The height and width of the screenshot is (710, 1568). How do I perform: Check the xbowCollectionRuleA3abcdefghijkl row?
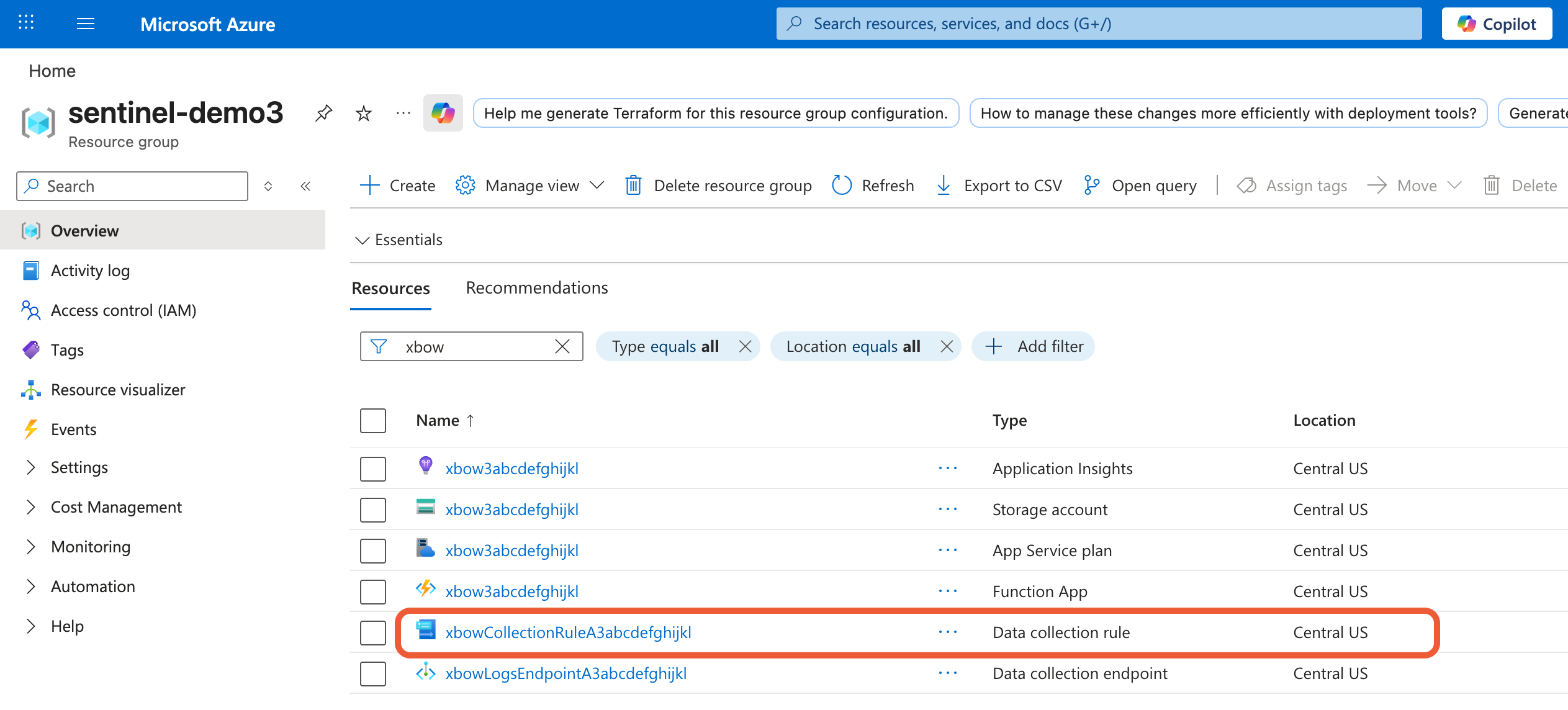(x=372, y=632)
